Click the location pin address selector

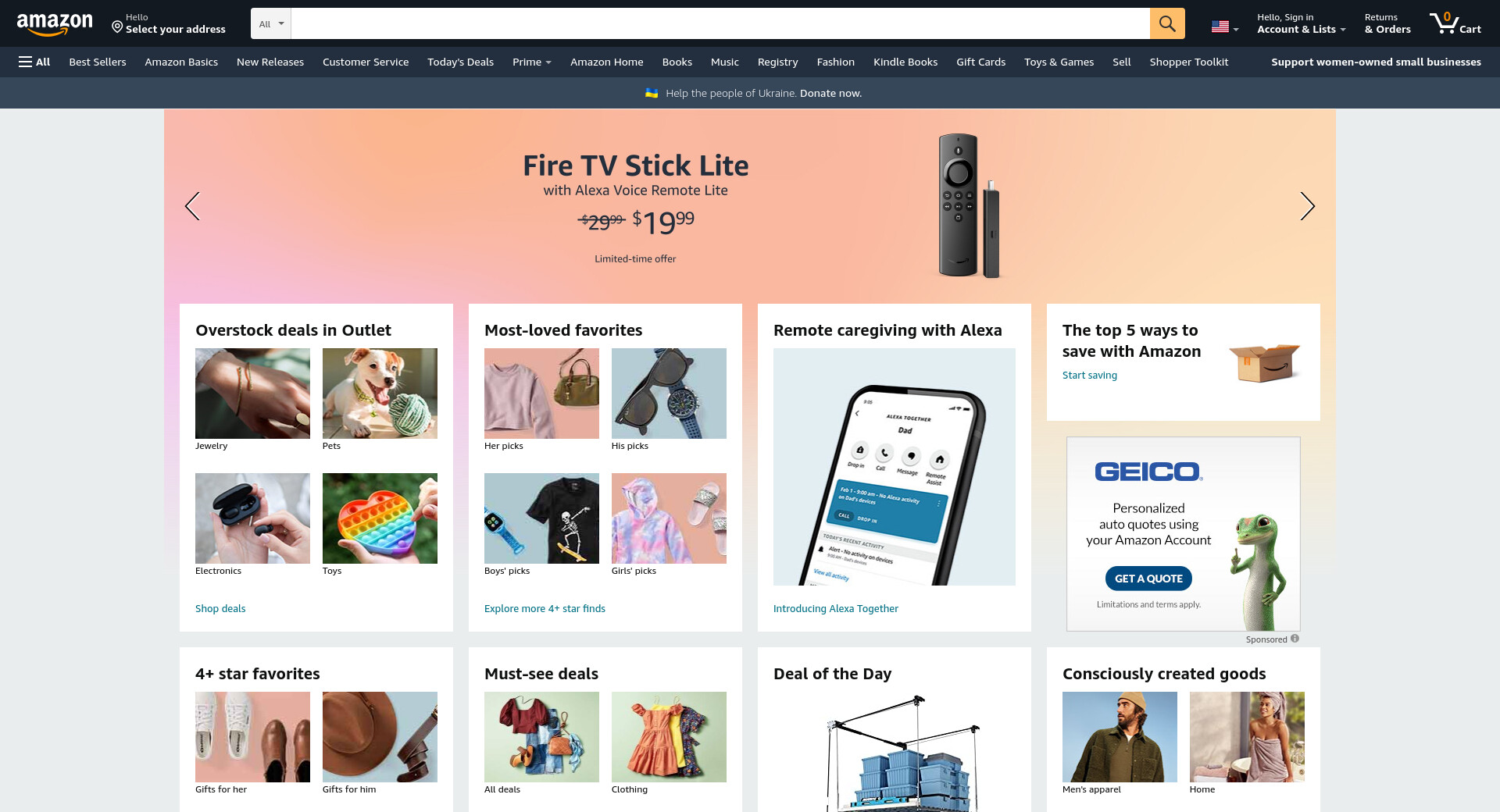(x=169, y=23)
